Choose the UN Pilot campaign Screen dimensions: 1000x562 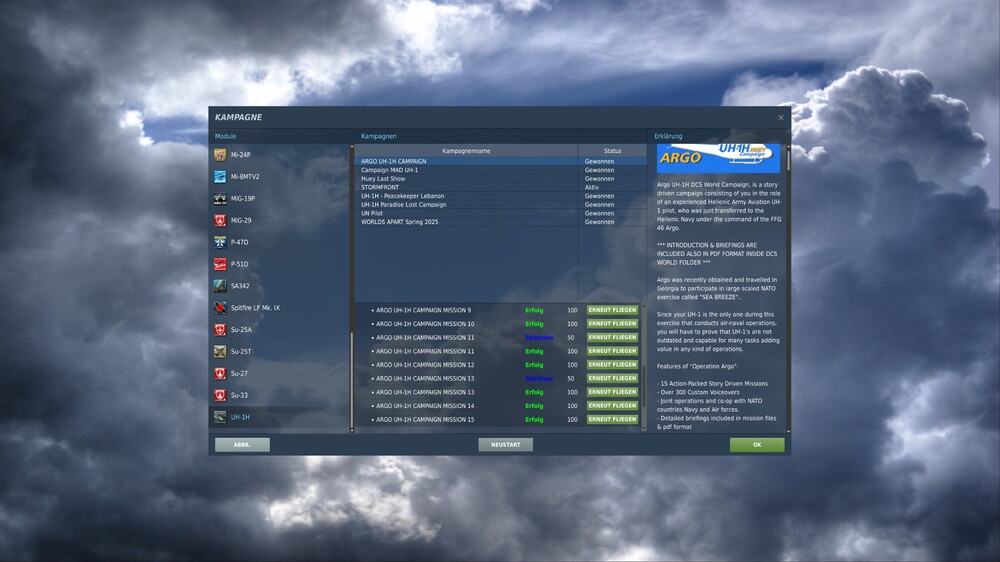(501, 213)
